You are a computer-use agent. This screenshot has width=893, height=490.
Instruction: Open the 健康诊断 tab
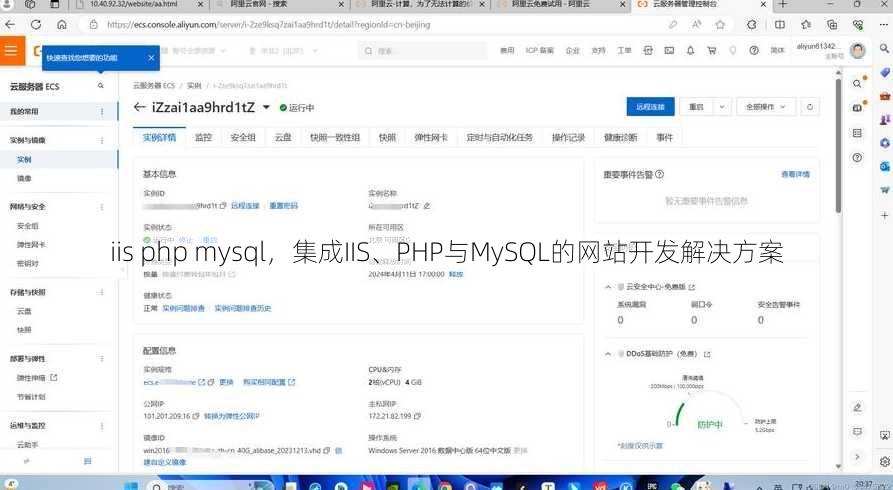coord(621,137)
